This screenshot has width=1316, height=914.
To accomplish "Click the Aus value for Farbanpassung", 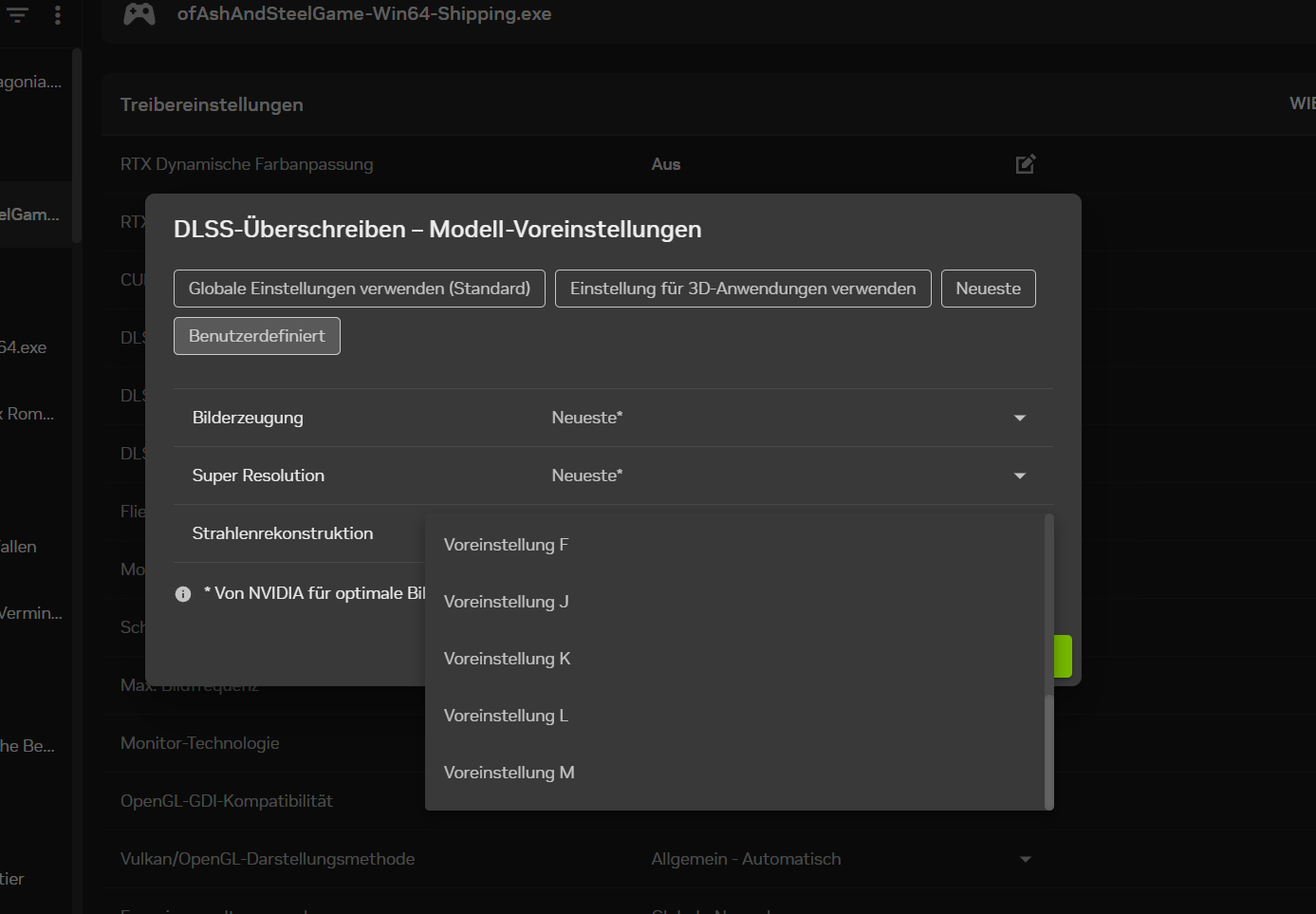I will pyautogui.click(x=666, y=164).
